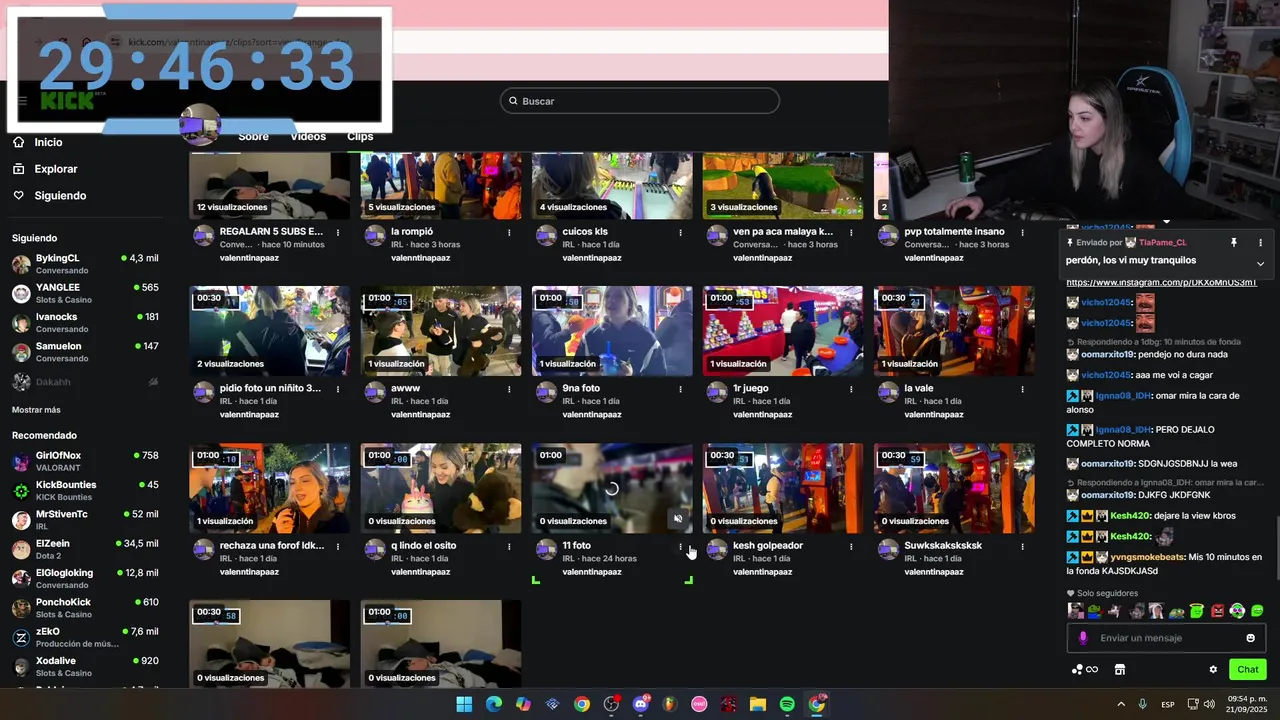Open options menu for clip 'REGALARN 5 SUBS E...'
This screenshot has width=1280, height=720.
coord(338,232)
